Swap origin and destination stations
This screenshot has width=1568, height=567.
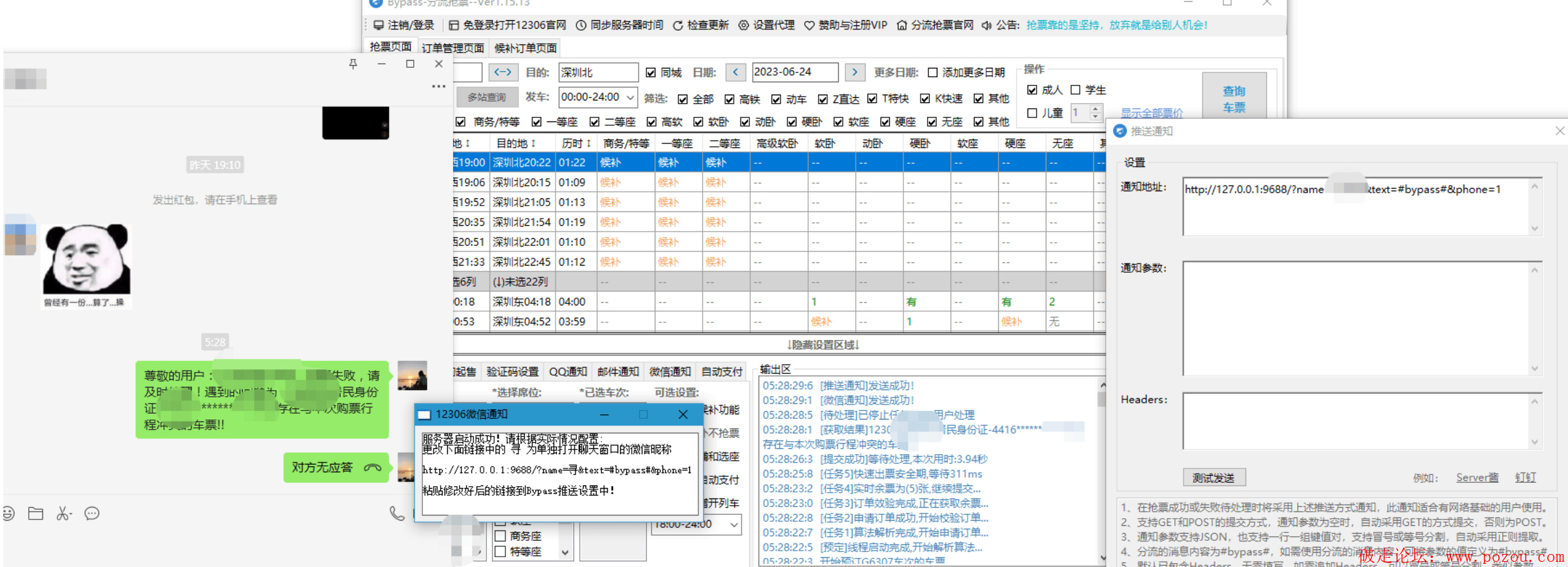(503, 72)
